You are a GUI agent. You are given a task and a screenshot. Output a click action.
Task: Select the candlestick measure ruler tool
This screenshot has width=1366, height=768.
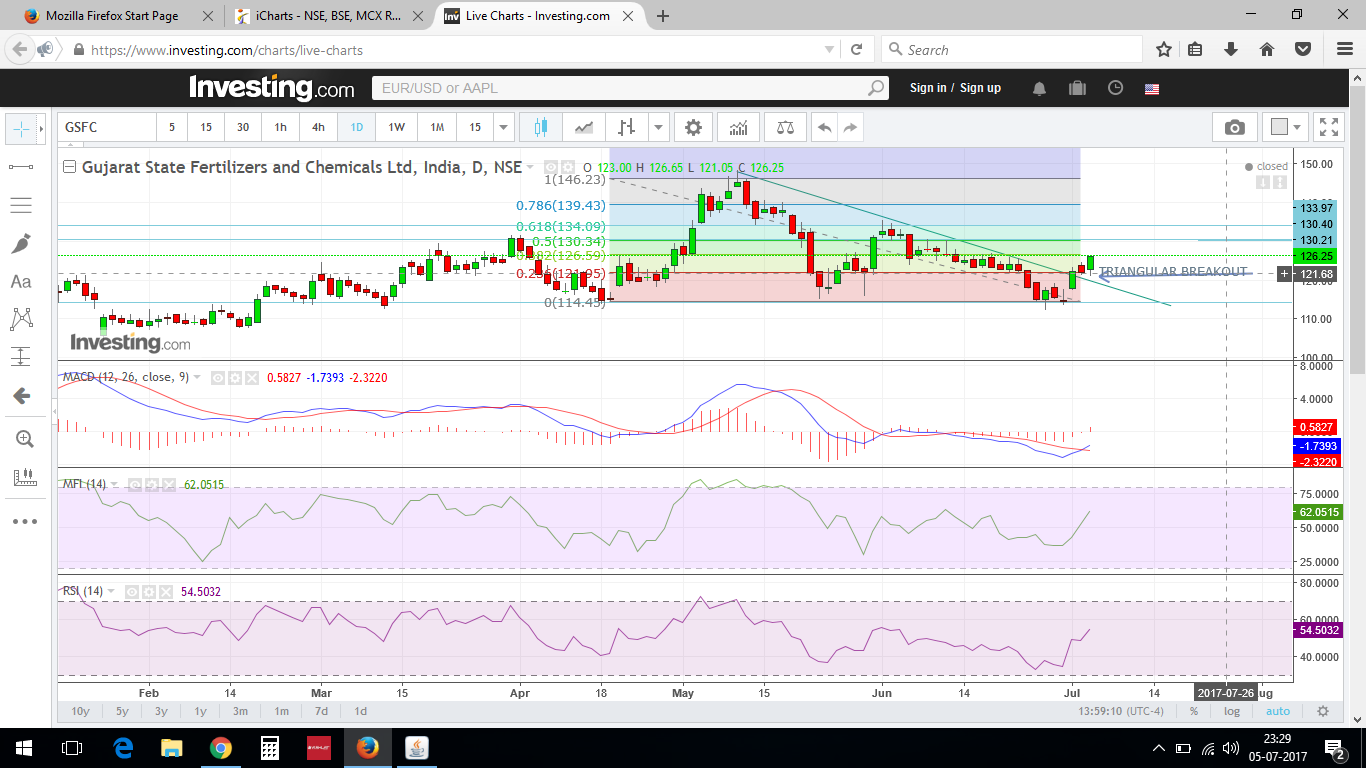[24, 478]
